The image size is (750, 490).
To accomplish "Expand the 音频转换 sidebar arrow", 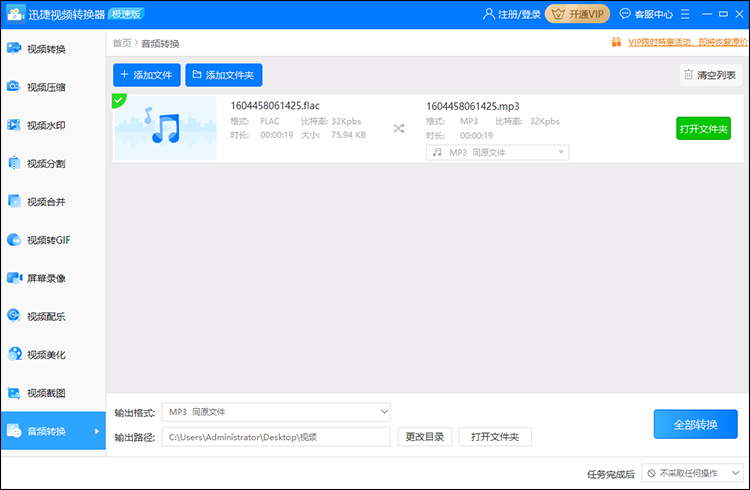I will (x=97, y=431).
